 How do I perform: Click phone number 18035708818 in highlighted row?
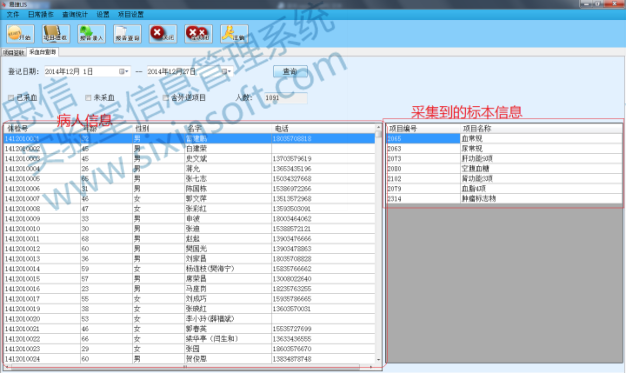coord(292,139)
